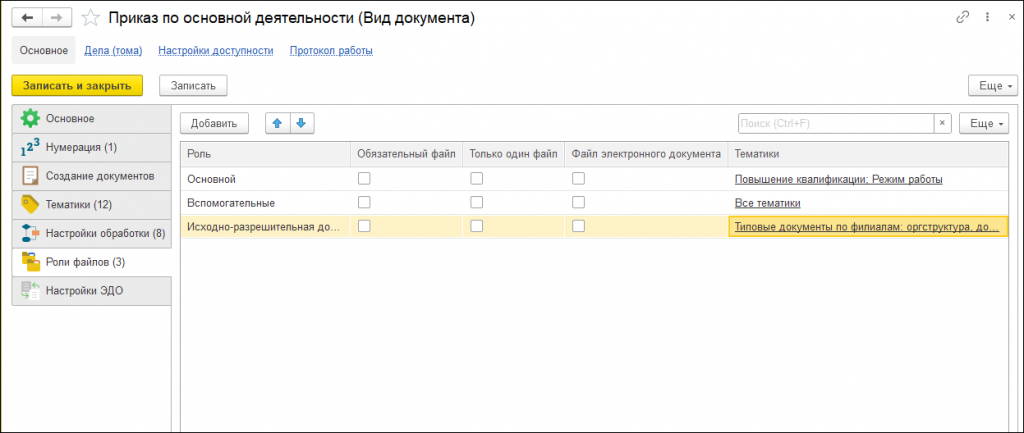Screen dimensions: 1024x433
Task: Open the three-dot menu in the title bar
Action: 985,18
